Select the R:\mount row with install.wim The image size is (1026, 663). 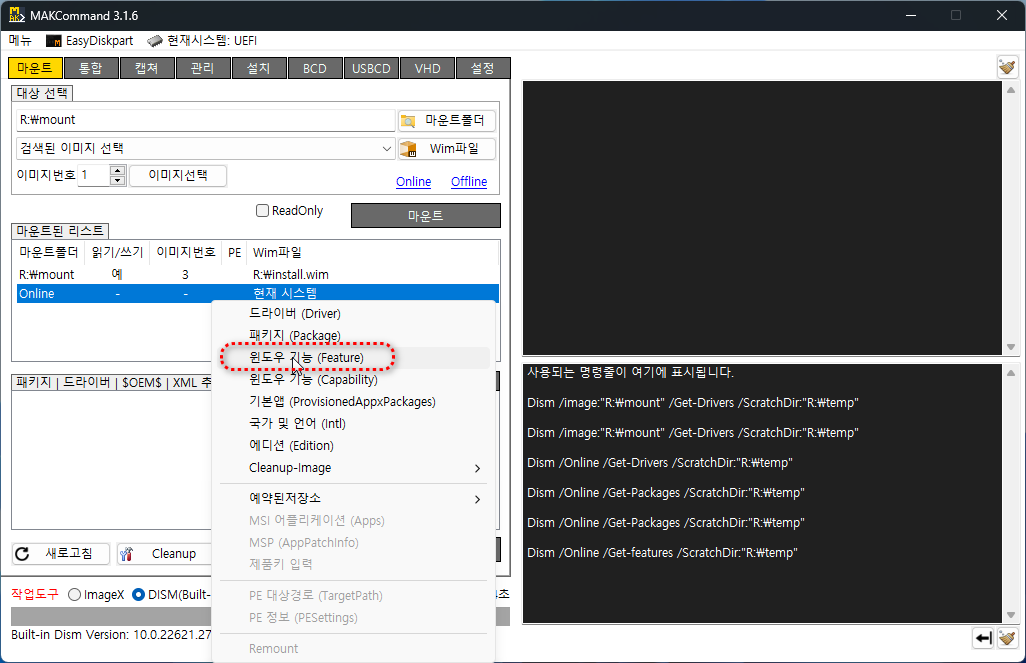[258, 275]
